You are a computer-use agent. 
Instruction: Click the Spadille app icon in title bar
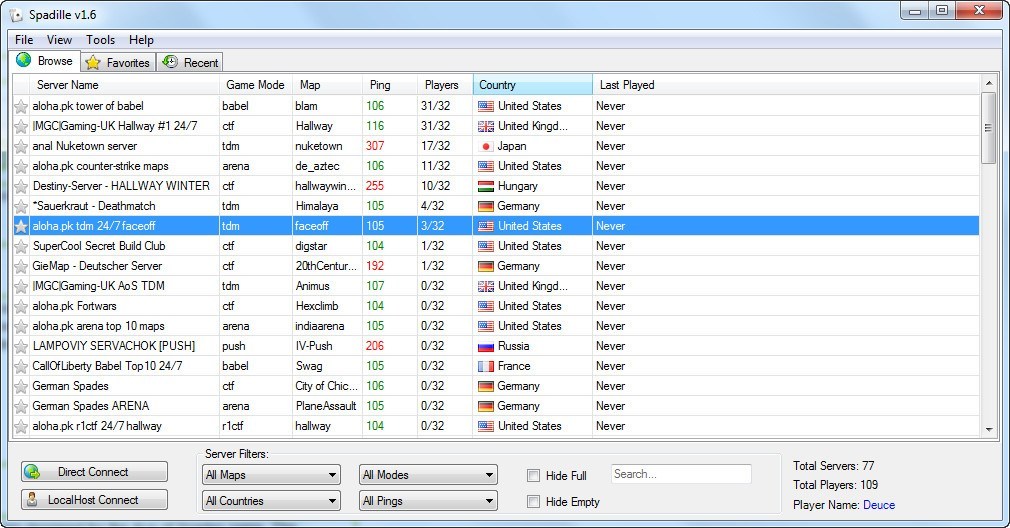click(x=16, y=14)
